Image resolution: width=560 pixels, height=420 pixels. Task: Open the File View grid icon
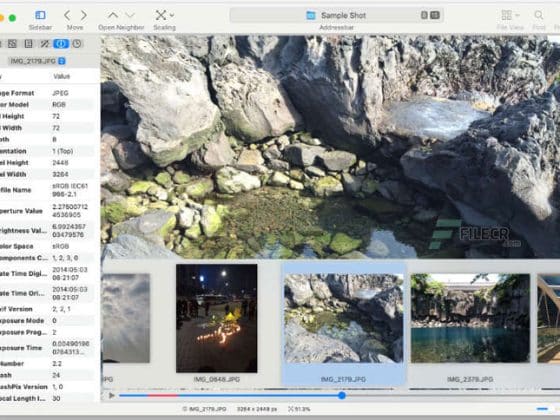(506, 15)
